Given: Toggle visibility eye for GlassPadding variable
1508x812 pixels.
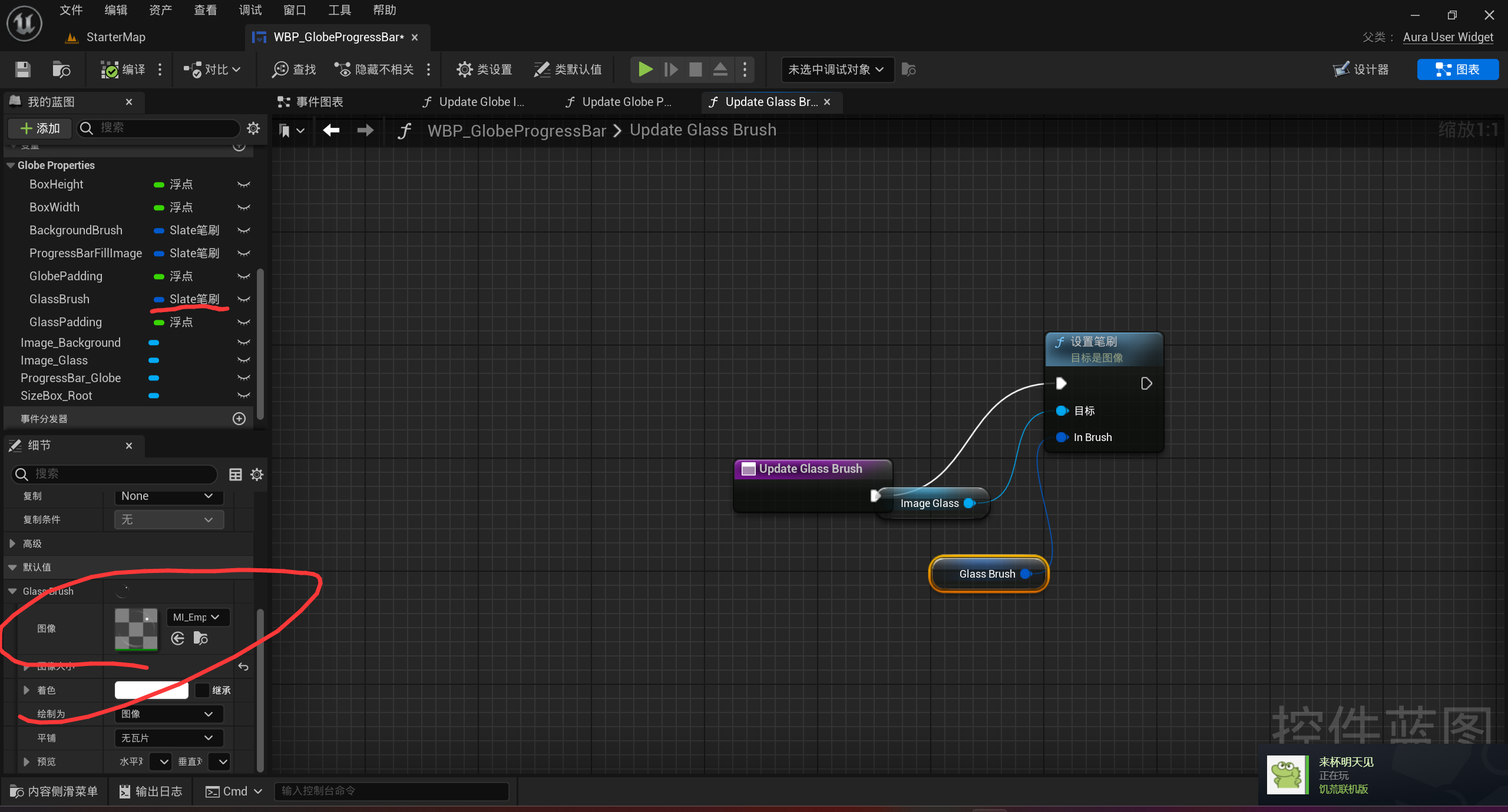Looking at the screenshot, I should (243, 322).
